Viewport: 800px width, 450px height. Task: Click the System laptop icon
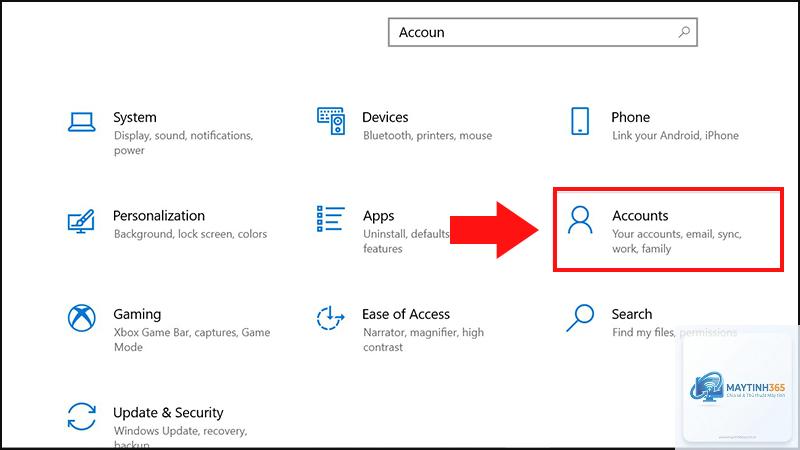(x=82, y=122)
